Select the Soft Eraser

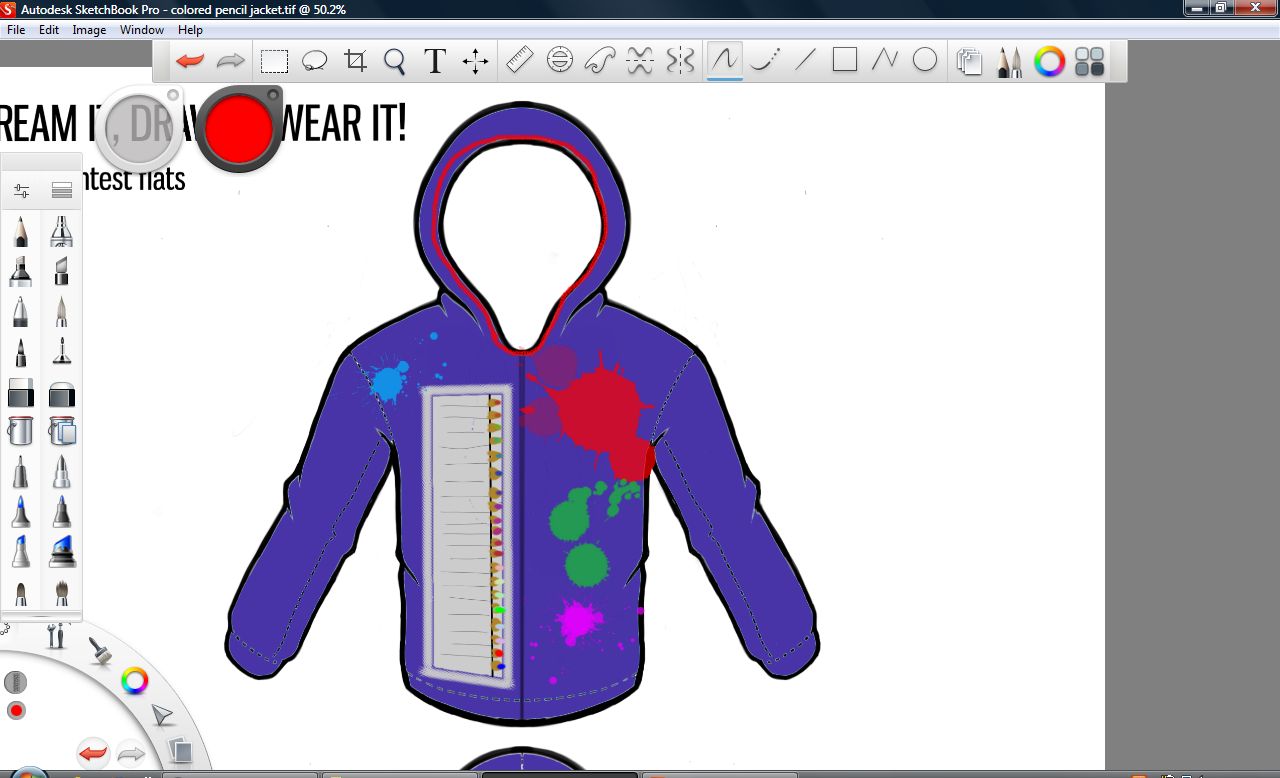tap(62, 393)
